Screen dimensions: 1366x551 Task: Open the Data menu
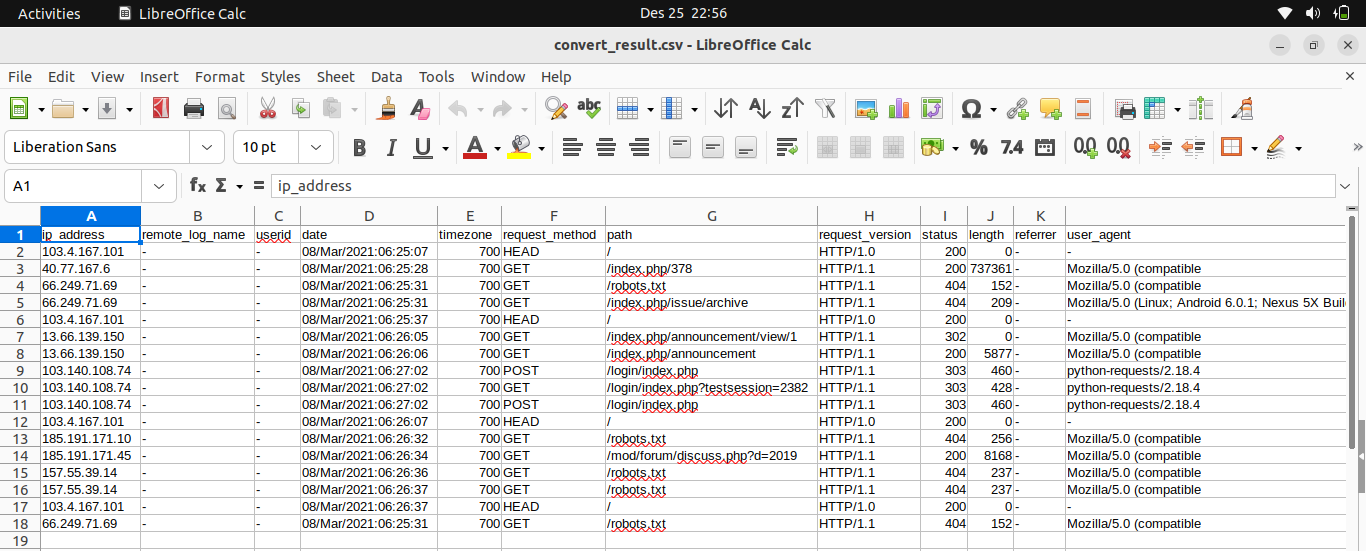click(x=387, y=76)
